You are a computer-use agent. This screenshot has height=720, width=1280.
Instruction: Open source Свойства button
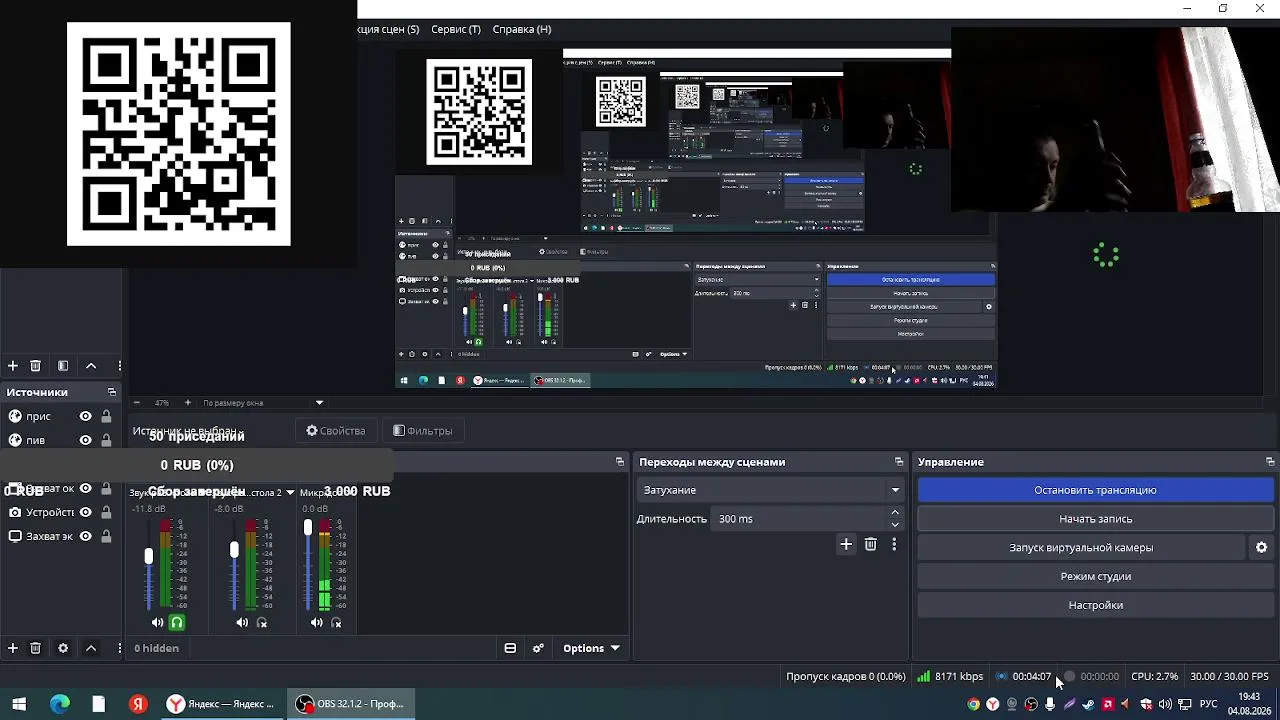pos(336,431)
